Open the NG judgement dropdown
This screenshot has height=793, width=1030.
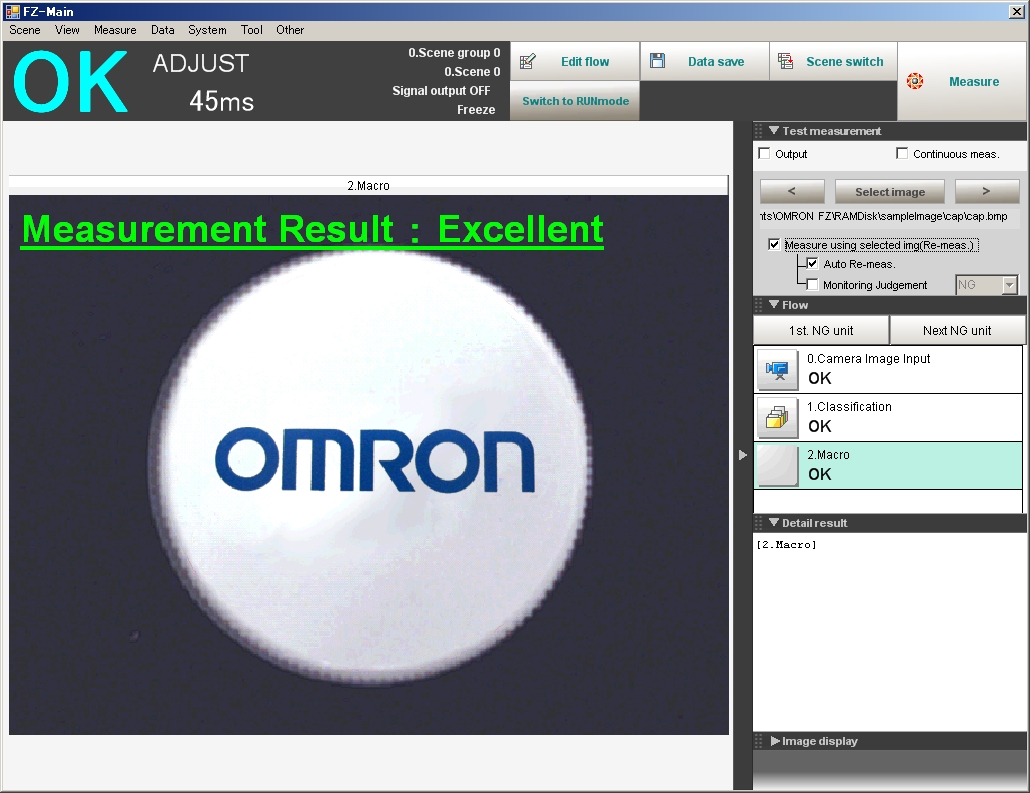click(1010, 284)
